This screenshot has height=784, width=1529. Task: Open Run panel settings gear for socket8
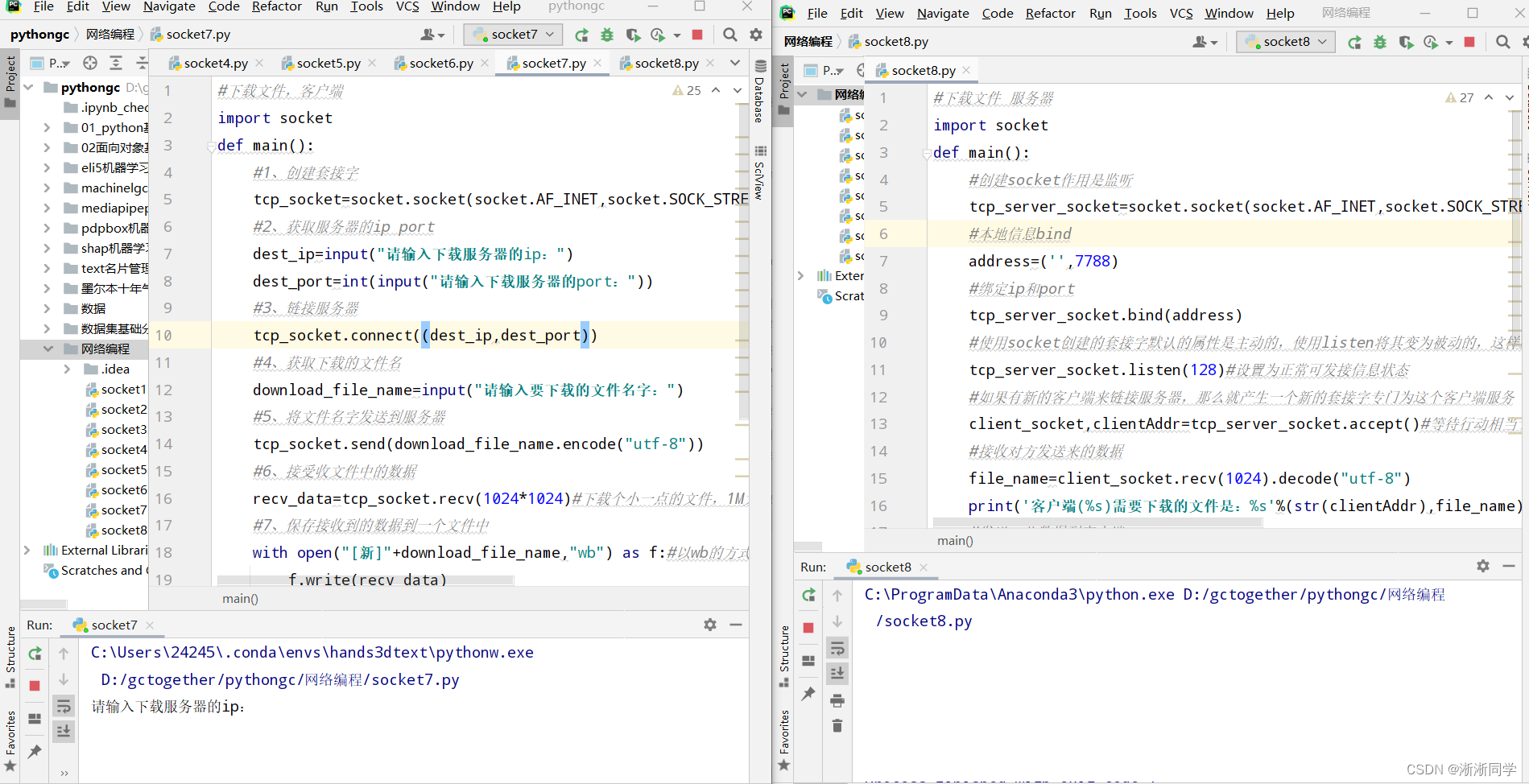tap(1483, 567)
